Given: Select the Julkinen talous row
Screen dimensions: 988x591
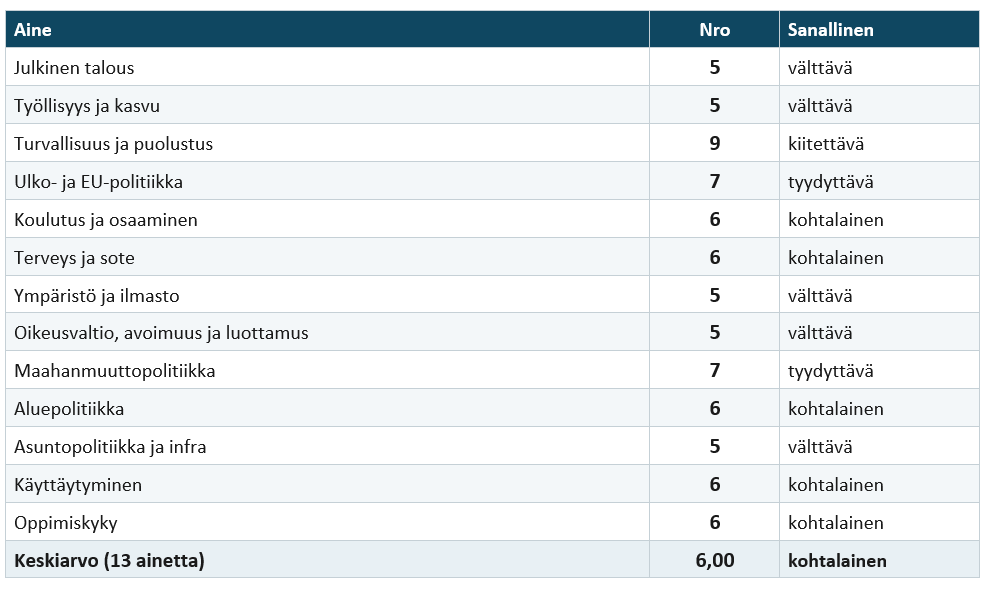Looking at the screenshot, I should pyautogui.click(x=493, y=67).
